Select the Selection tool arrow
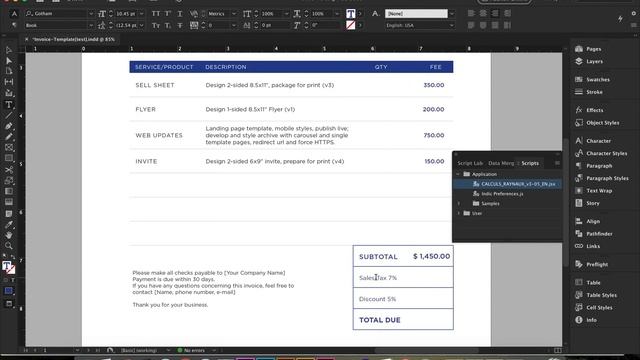Image resolution: width=640 pixels, height=360 pixels. pyautogui.click(x=9, y=50)
